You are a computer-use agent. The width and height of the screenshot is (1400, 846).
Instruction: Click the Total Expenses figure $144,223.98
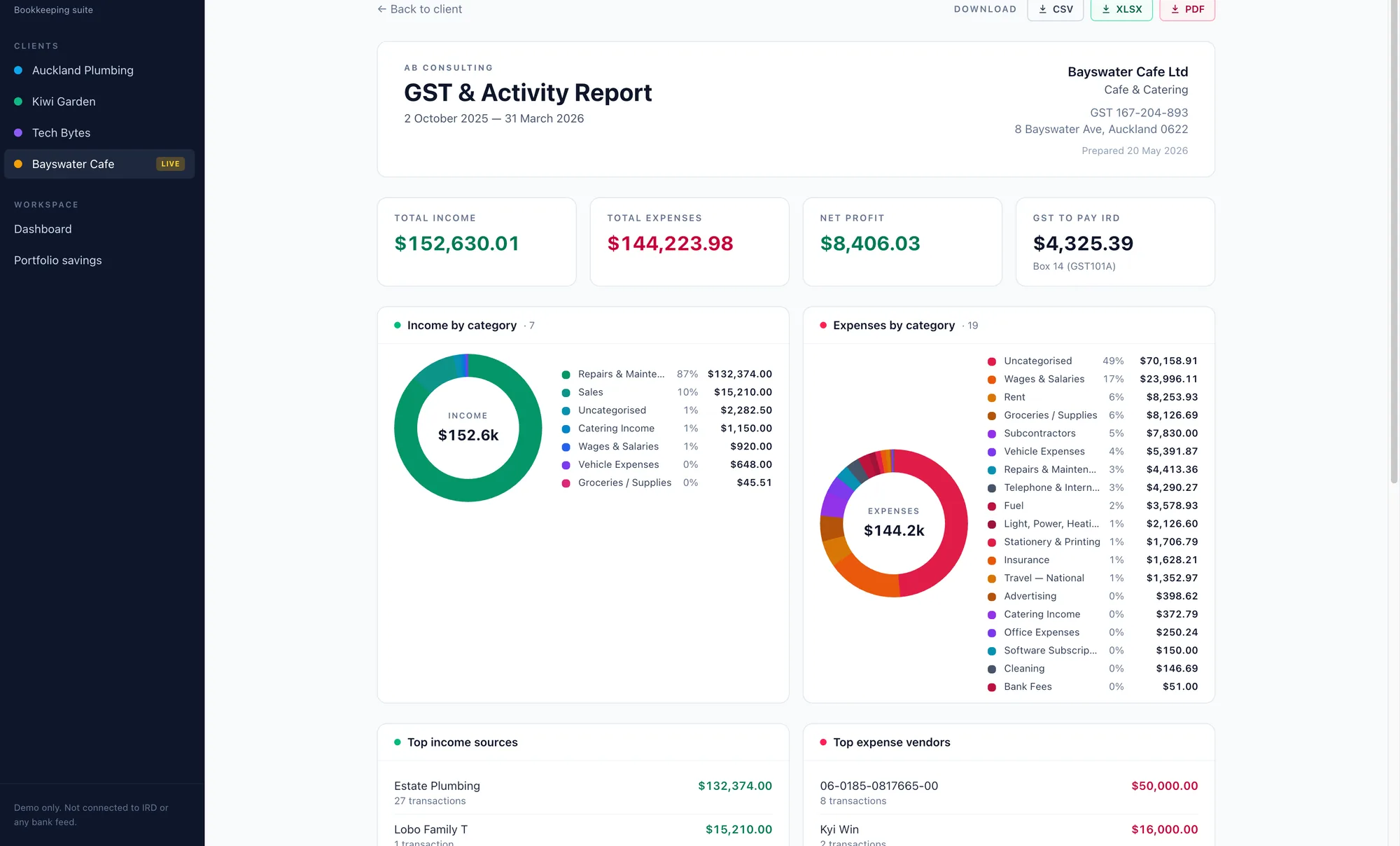click(670, 243)
